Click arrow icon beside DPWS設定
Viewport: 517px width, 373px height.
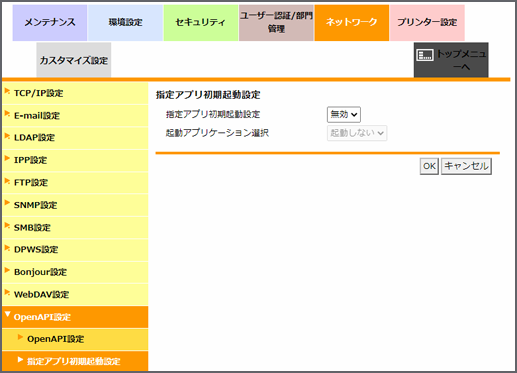tap(7, 248)
